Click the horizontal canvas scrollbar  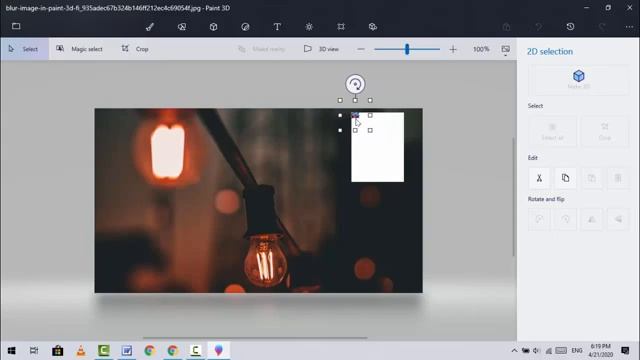point(255,338)
